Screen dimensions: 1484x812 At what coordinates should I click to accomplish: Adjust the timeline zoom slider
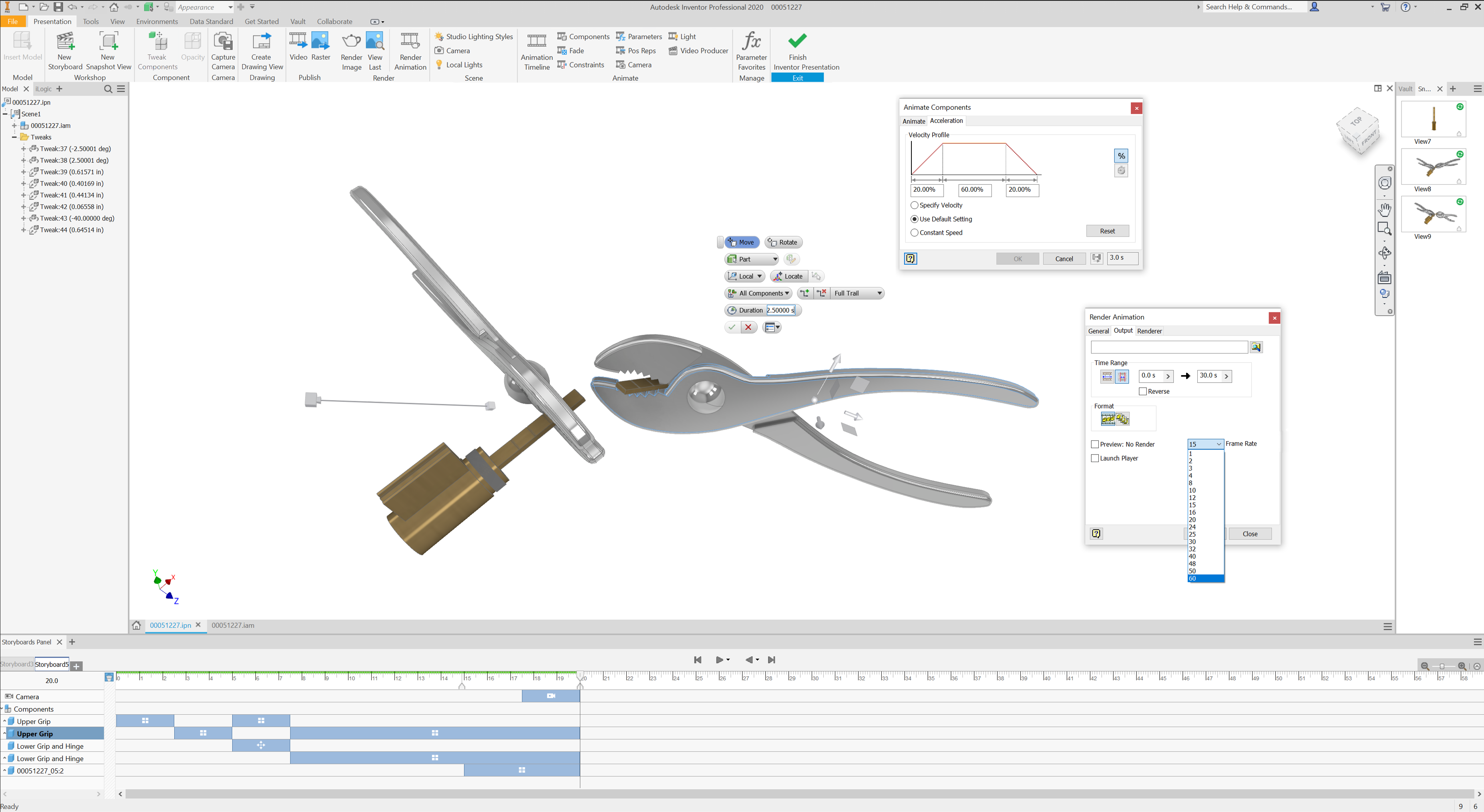(x=1443, y=666)
